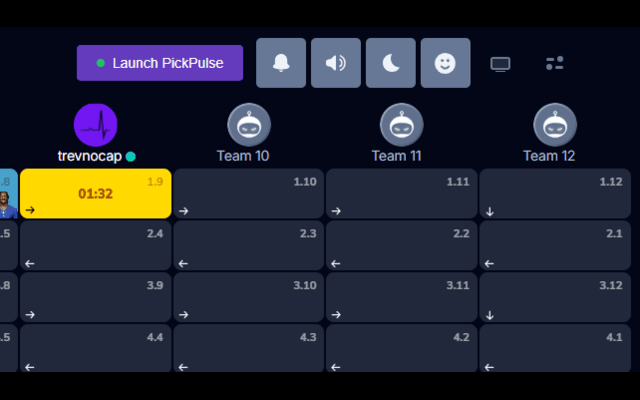Select draft pick cell 1.10
The image size is (640, 400).
click(x=249, y=193)
